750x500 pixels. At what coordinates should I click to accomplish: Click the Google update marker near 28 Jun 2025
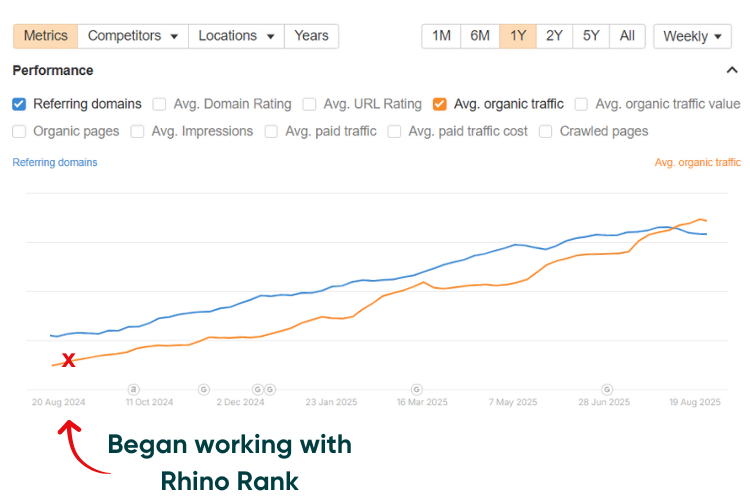[x=606, y=389]
